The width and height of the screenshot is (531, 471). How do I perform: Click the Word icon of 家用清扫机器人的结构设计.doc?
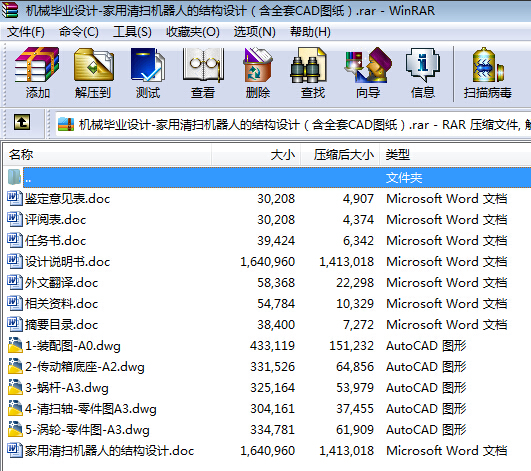(15, 450)
